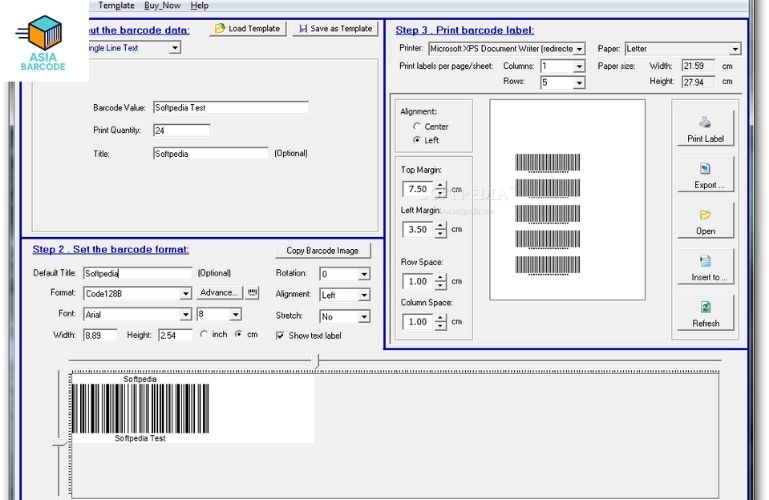769x500 pixels.
Task: Click the Print Quantity field
Action: 181,130
